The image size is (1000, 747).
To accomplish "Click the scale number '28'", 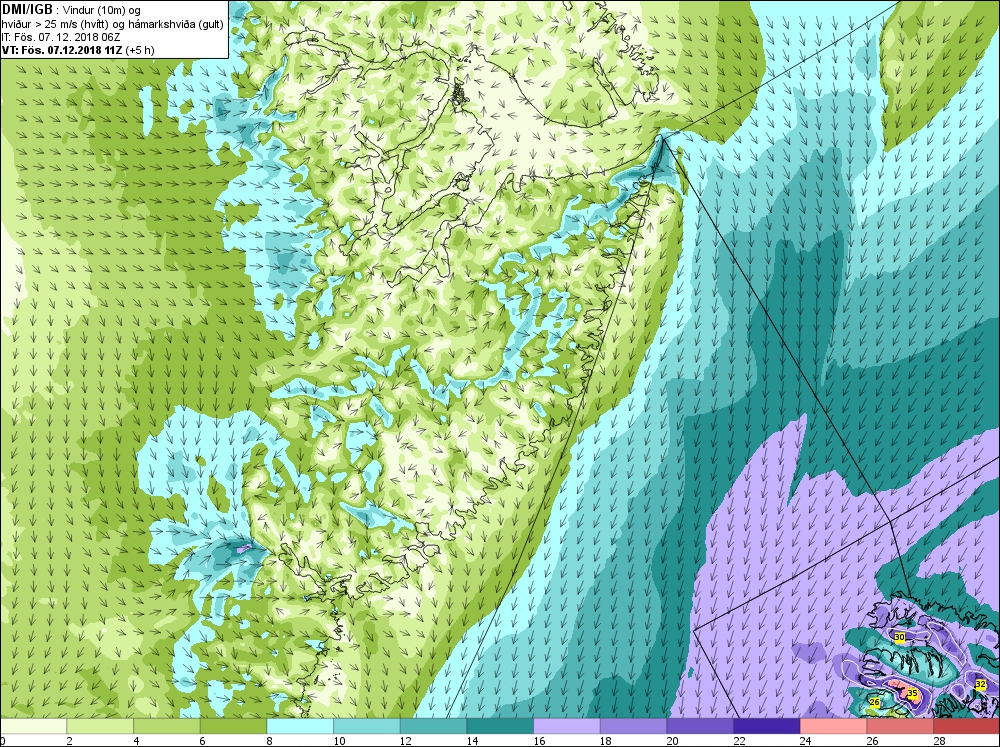I will click(x=939, y=741).
